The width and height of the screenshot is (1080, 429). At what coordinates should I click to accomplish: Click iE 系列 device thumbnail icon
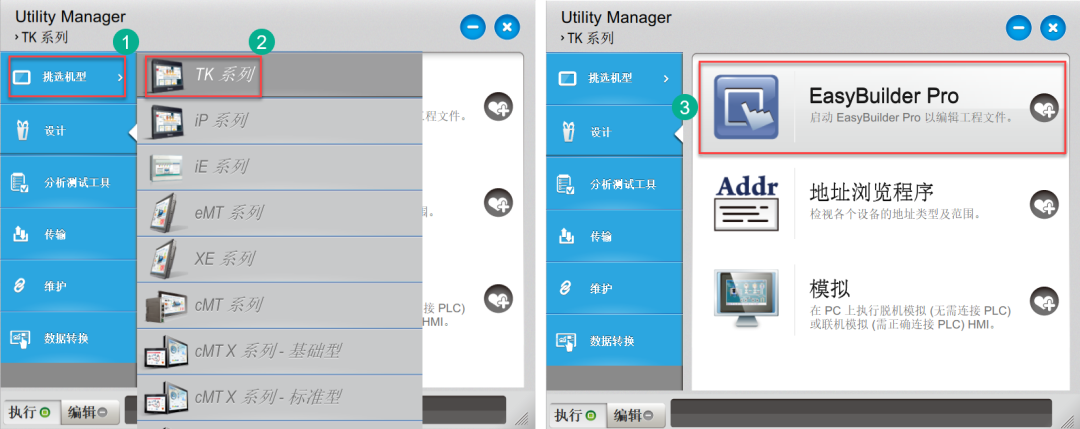[x=165, y=167]
